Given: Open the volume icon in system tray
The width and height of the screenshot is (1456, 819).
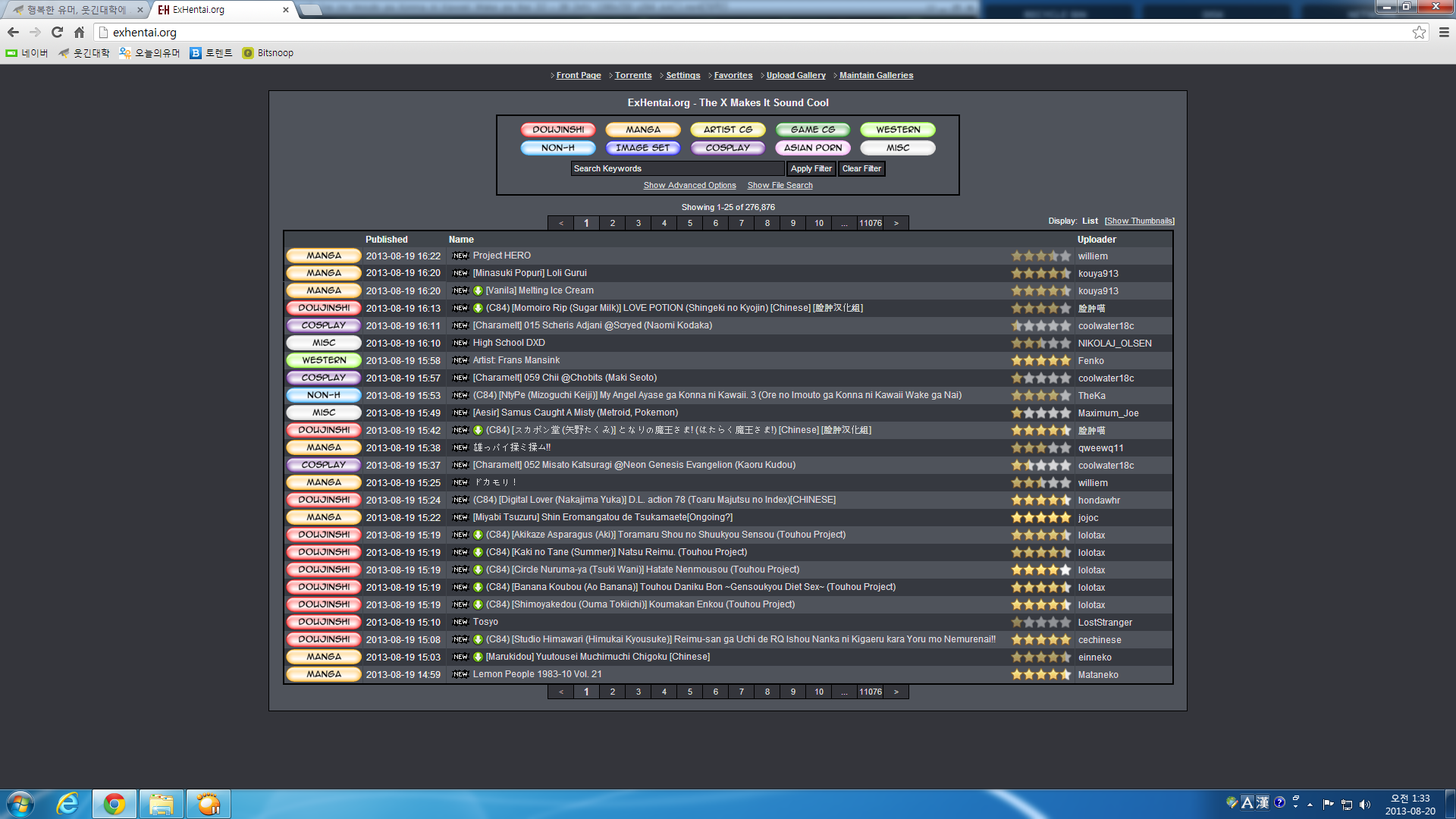Looking at the screenshot, I should 1365,805.
